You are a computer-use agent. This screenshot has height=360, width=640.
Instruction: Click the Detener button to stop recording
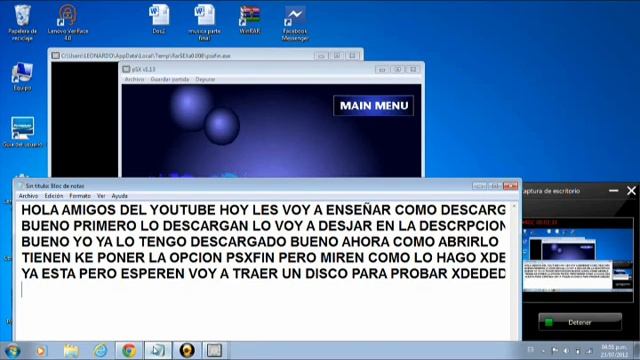coord(580,322)
